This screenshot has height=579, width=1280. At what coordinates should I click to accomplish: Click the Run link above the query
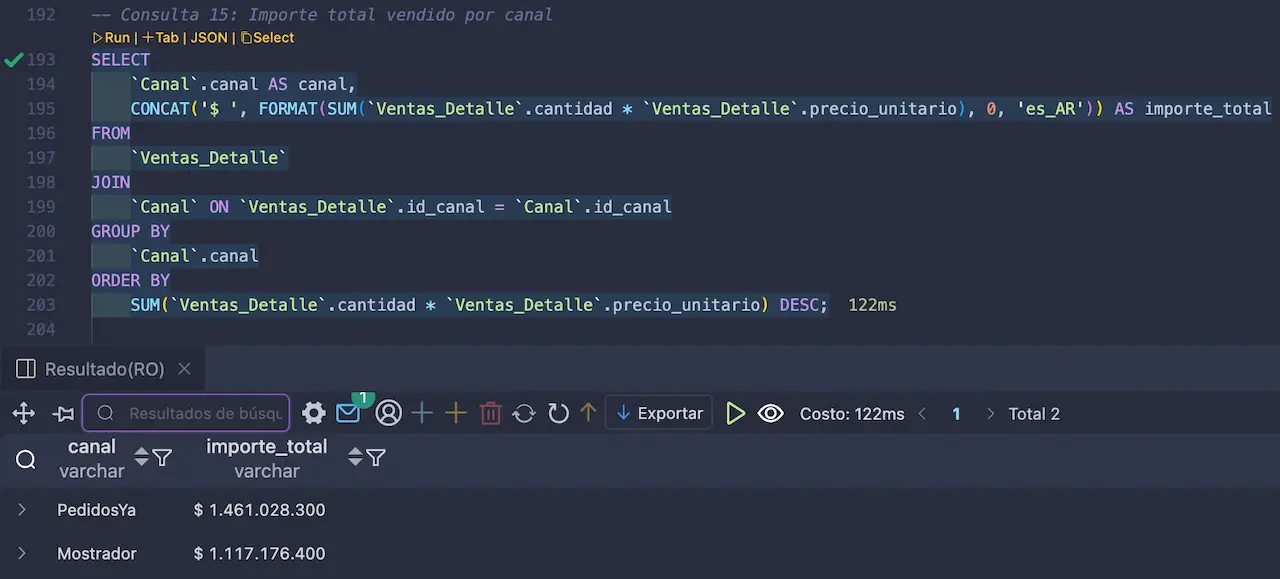[x=116, y=37]
